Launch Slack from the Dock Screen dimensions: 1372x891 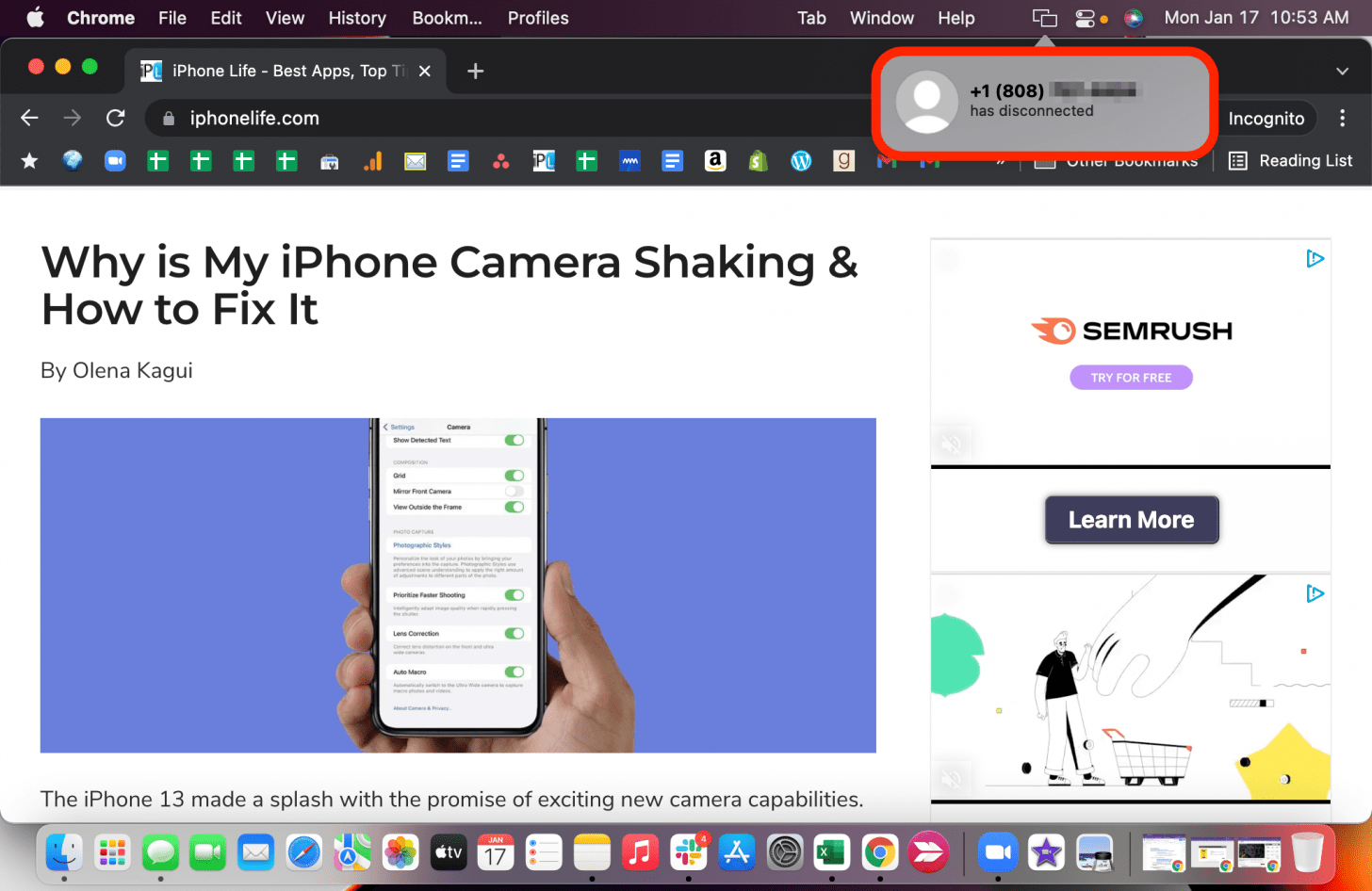689,853
